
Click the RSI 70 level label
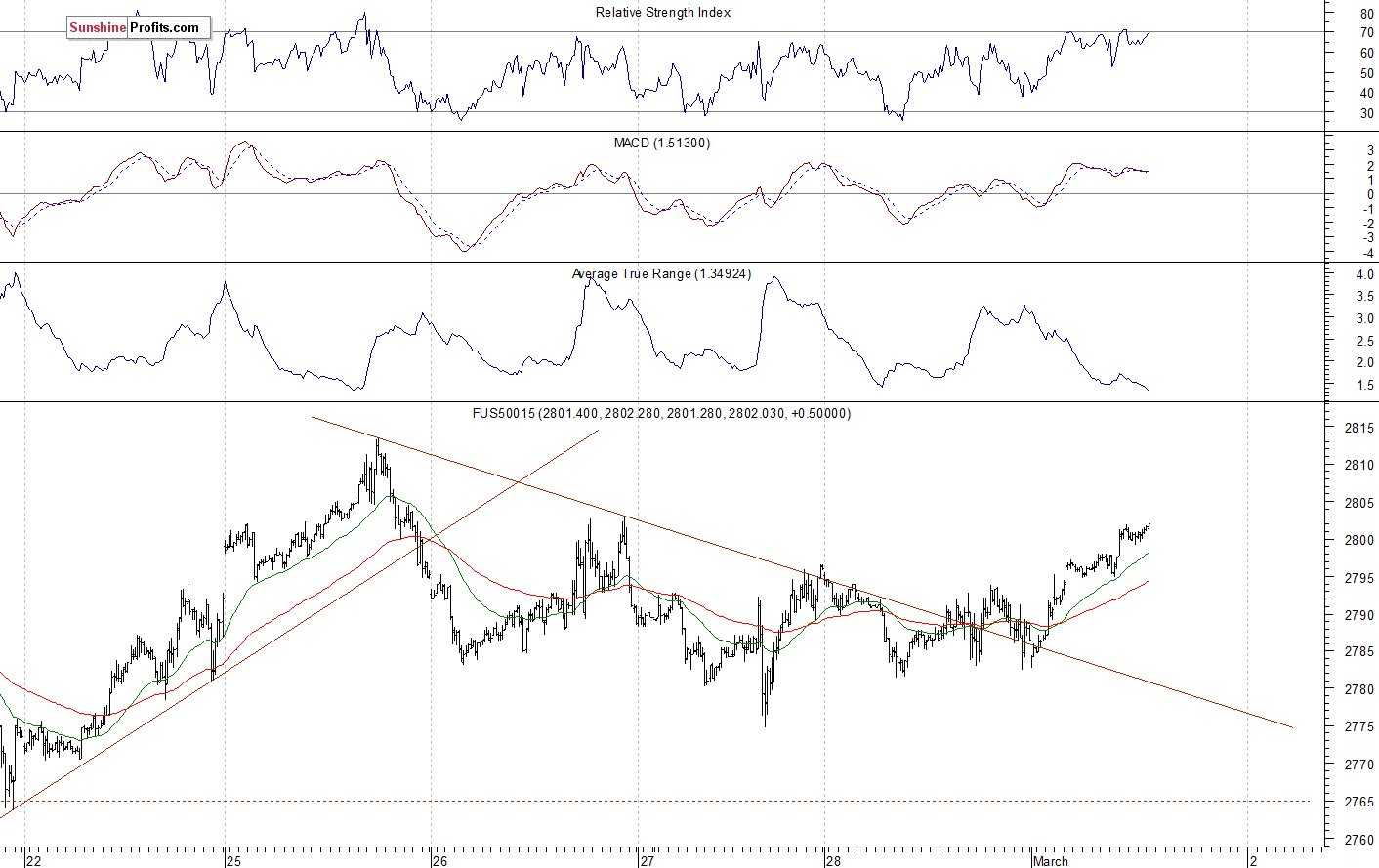(1366, 33)
